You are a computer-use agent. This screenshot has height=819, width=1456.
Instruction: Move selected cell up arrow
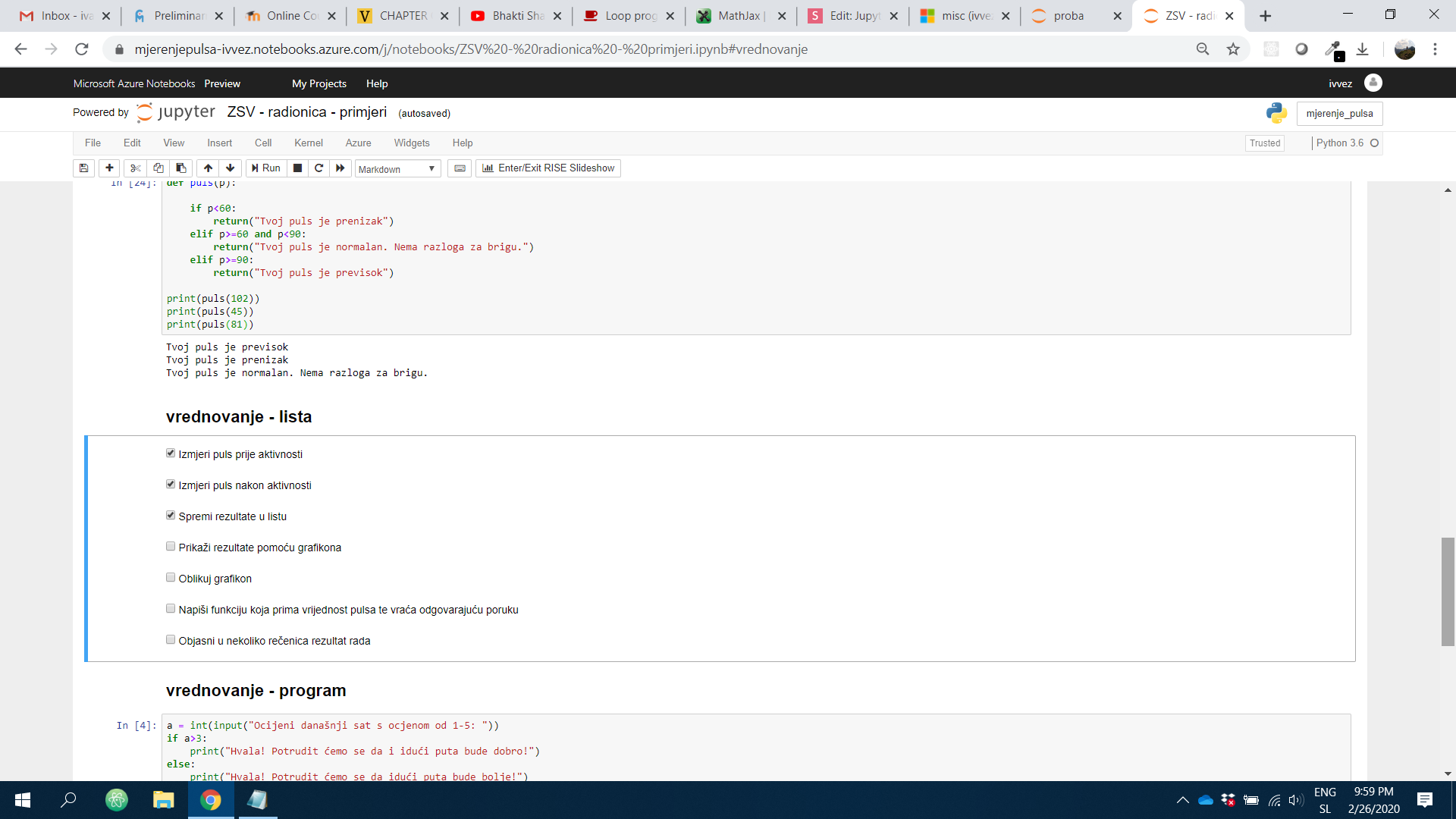coord(208,168)
